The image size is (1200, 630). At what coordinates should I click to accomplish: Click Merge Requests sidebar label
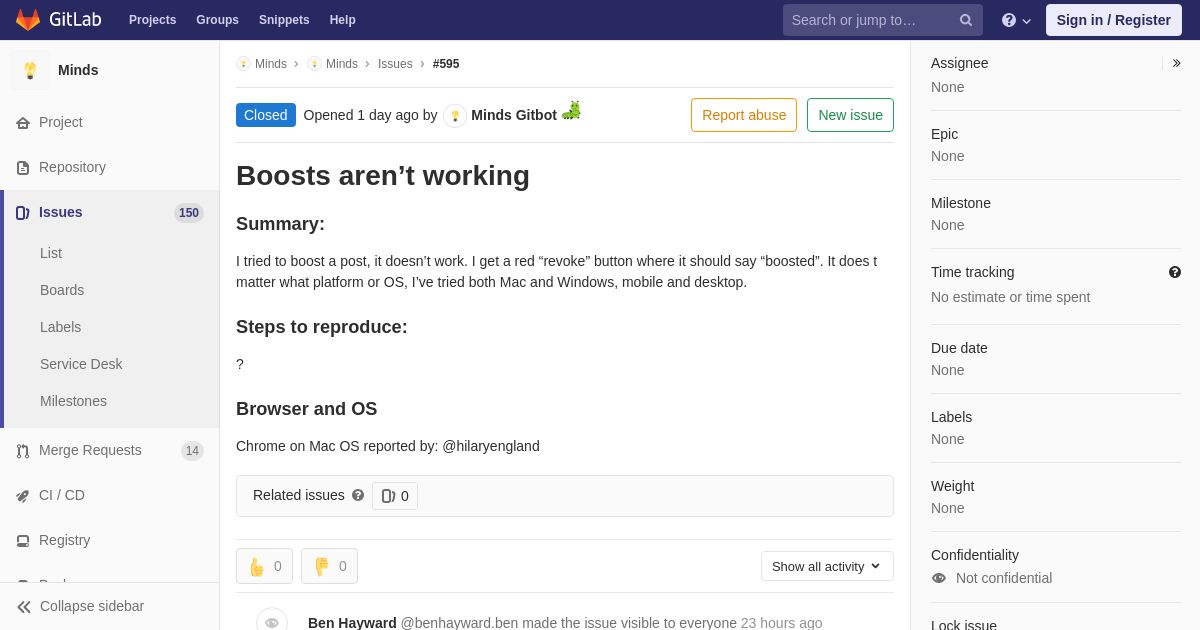pyautogui.click(x=90, y=450)
